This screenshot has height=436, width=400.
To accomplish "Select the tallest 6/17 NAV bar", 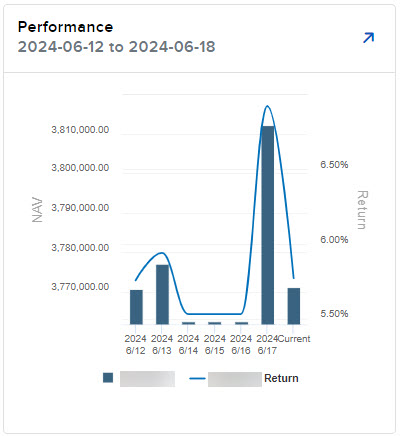I will (x=268, y=225).
